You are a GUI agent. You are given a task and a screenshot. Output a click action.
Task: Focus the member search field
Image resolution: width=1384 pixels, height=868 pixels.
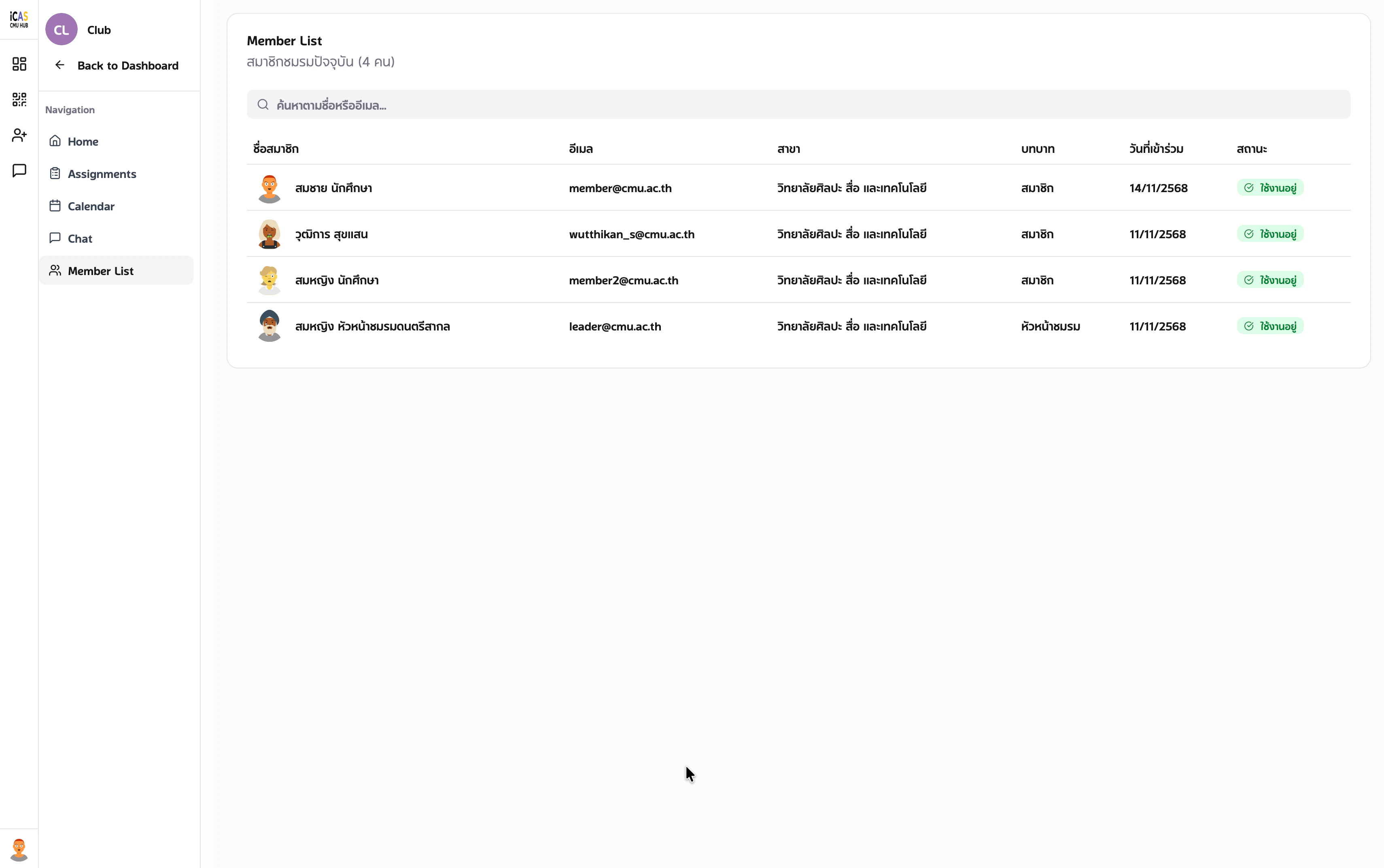[798, 104]
